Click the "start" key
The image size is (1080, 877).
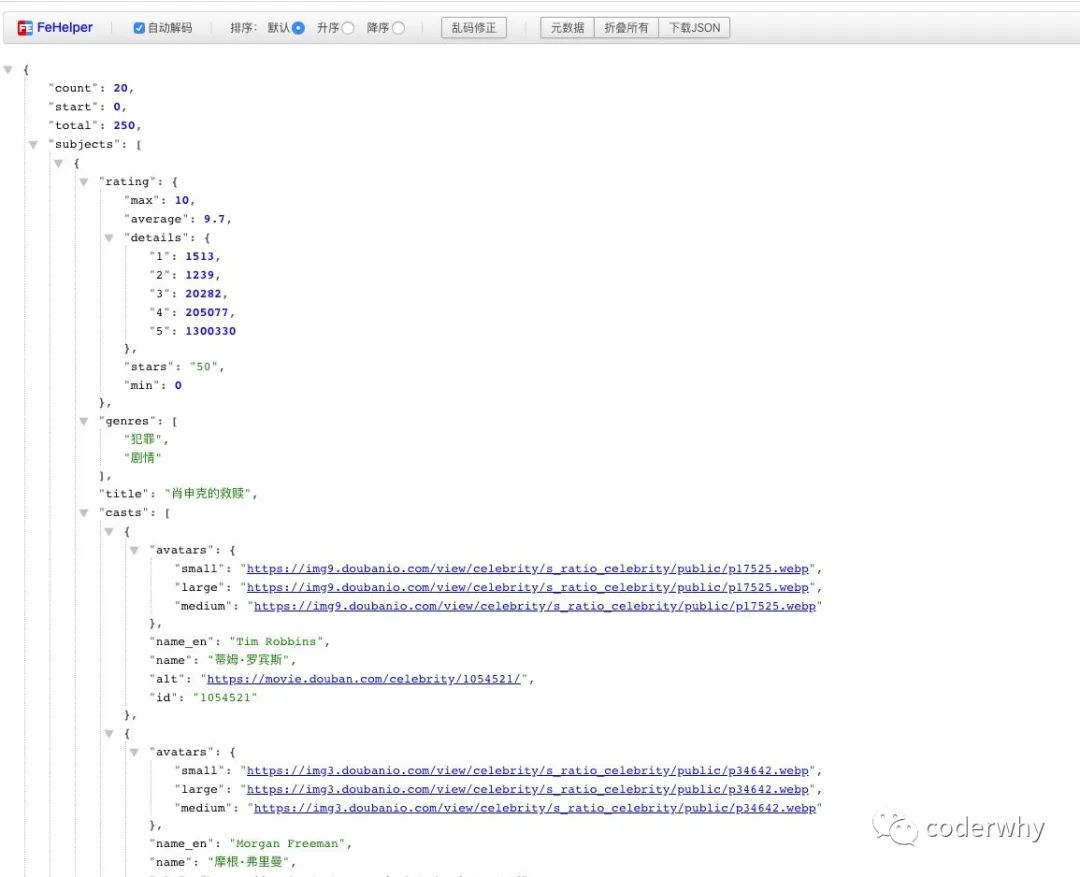pyautogui.click(x=73, y=107)
